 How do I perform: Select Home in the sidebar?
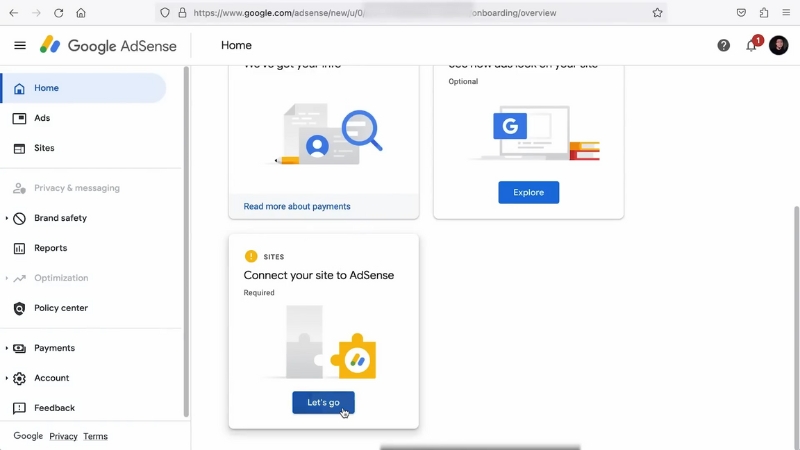click(83, 88)
